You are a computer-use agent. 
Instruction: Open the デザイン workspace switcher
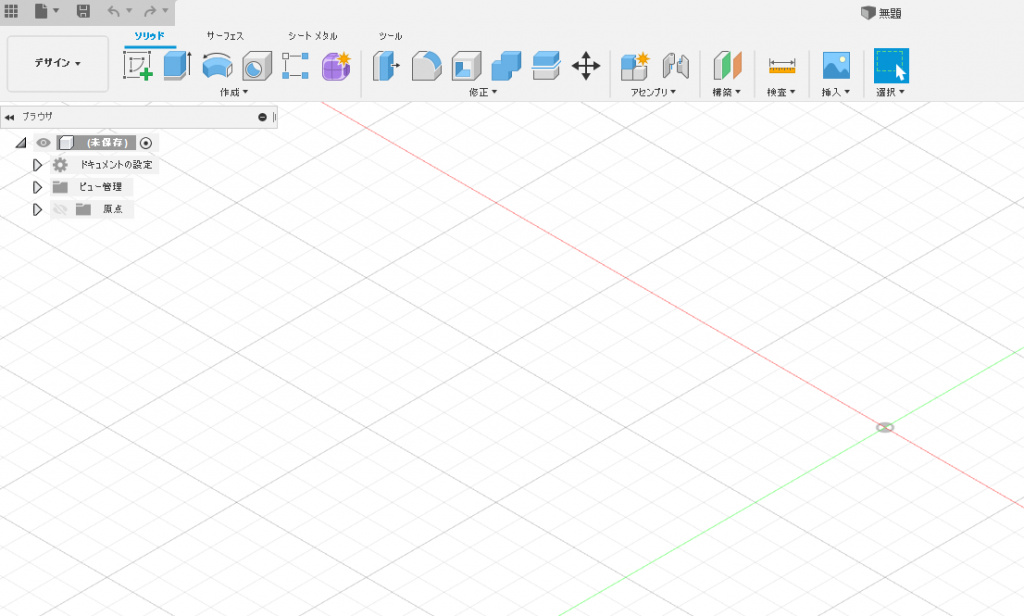pyautogui.click(x=57, y=63)
